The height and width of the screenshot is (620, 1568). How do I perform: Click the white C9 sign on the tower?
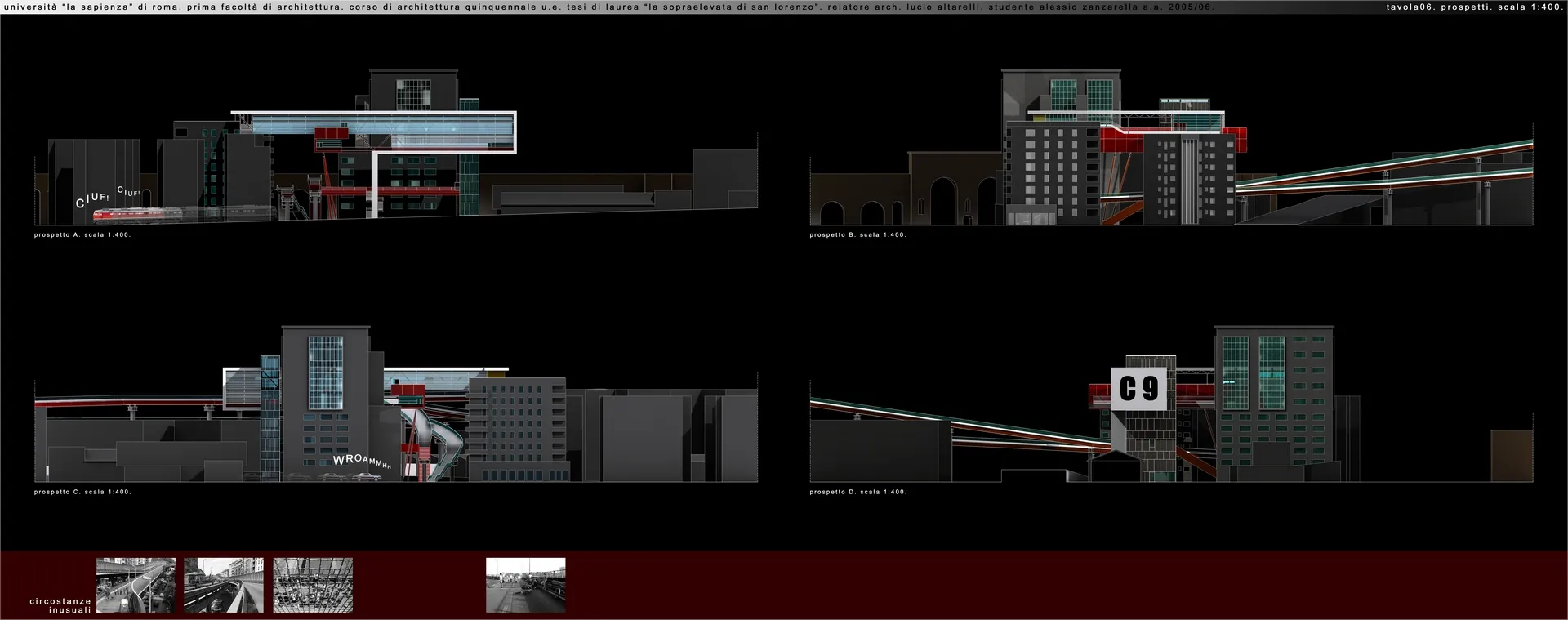(x=1139, y=389)
